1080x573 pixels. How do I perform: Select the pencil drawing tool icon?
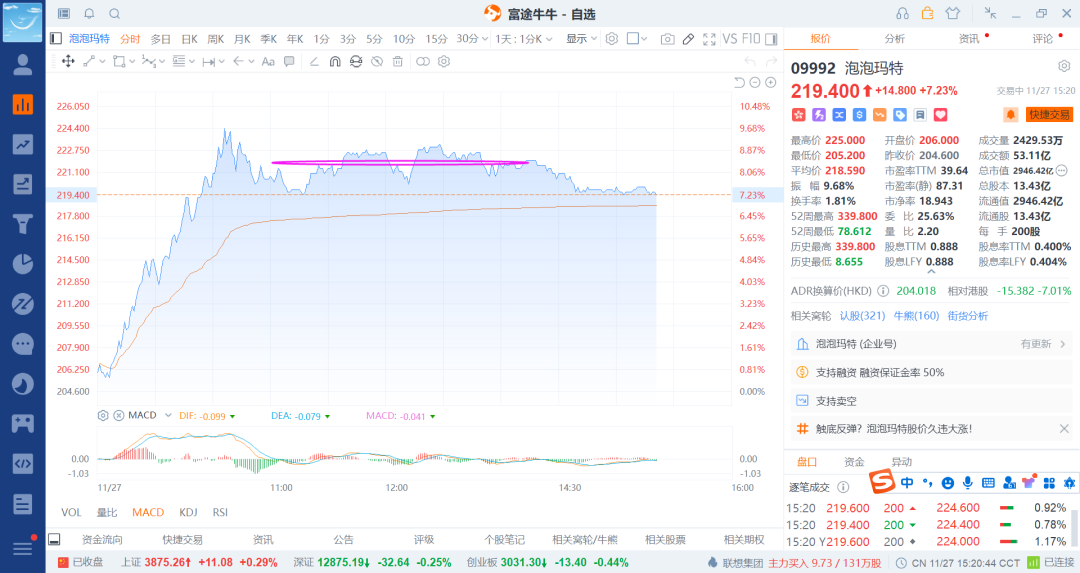click(x=688, y=39)
